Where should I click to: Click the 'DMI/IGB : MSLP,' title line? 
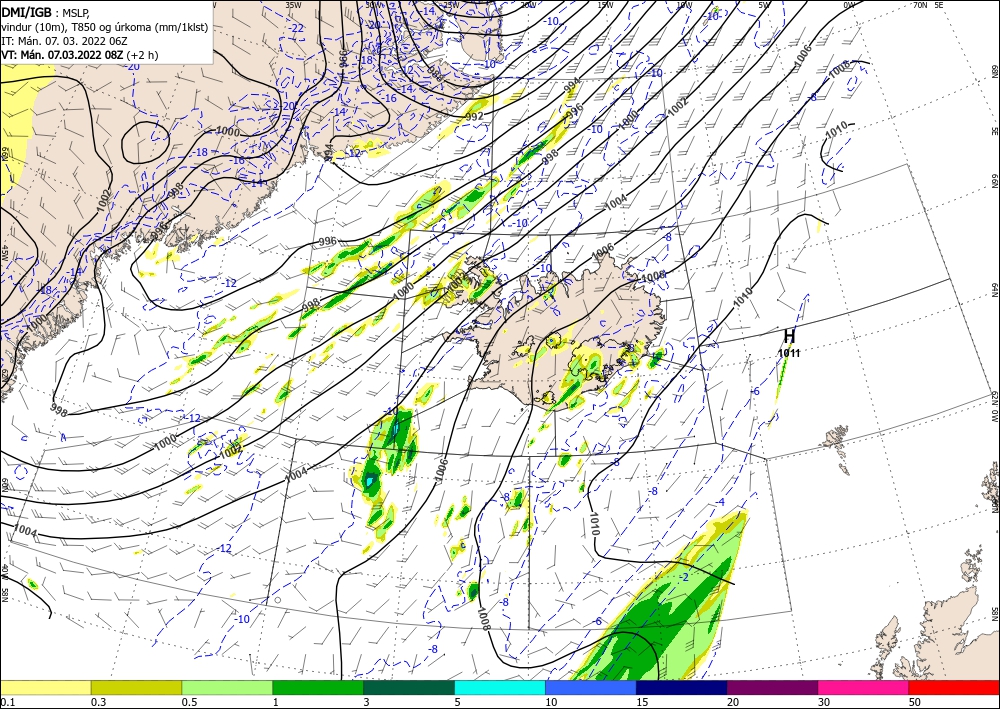[x=46, y=11]
